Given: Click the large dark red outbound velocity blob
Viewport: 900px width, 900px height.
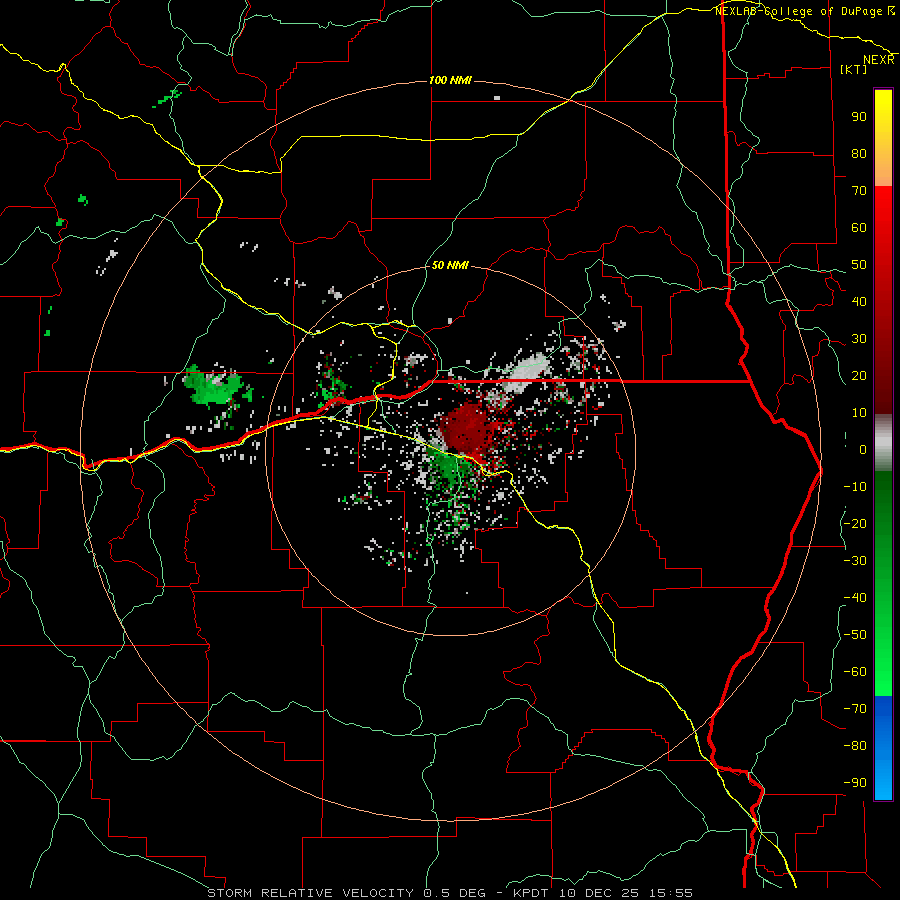Looking at the screenshot, I should coord(468,428).
